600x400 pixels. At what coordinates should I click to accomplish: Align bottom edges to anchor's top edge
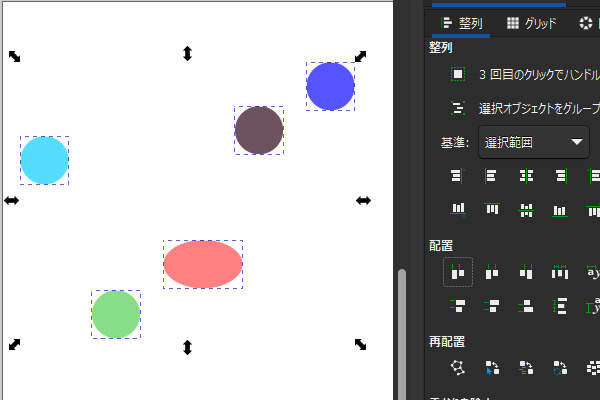click(x=458, y=209)
